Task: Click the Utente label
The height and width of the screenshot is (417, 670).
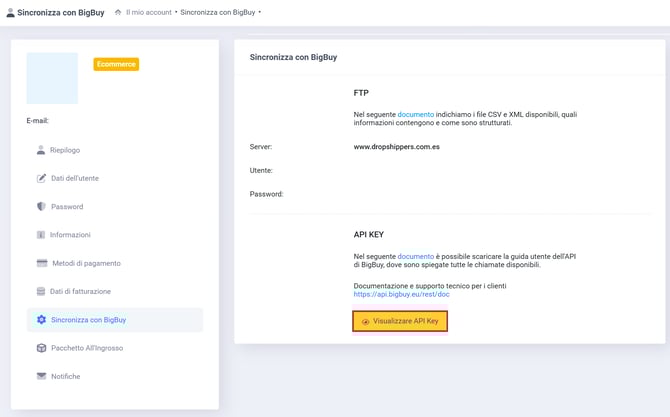Action: [261, 170]
